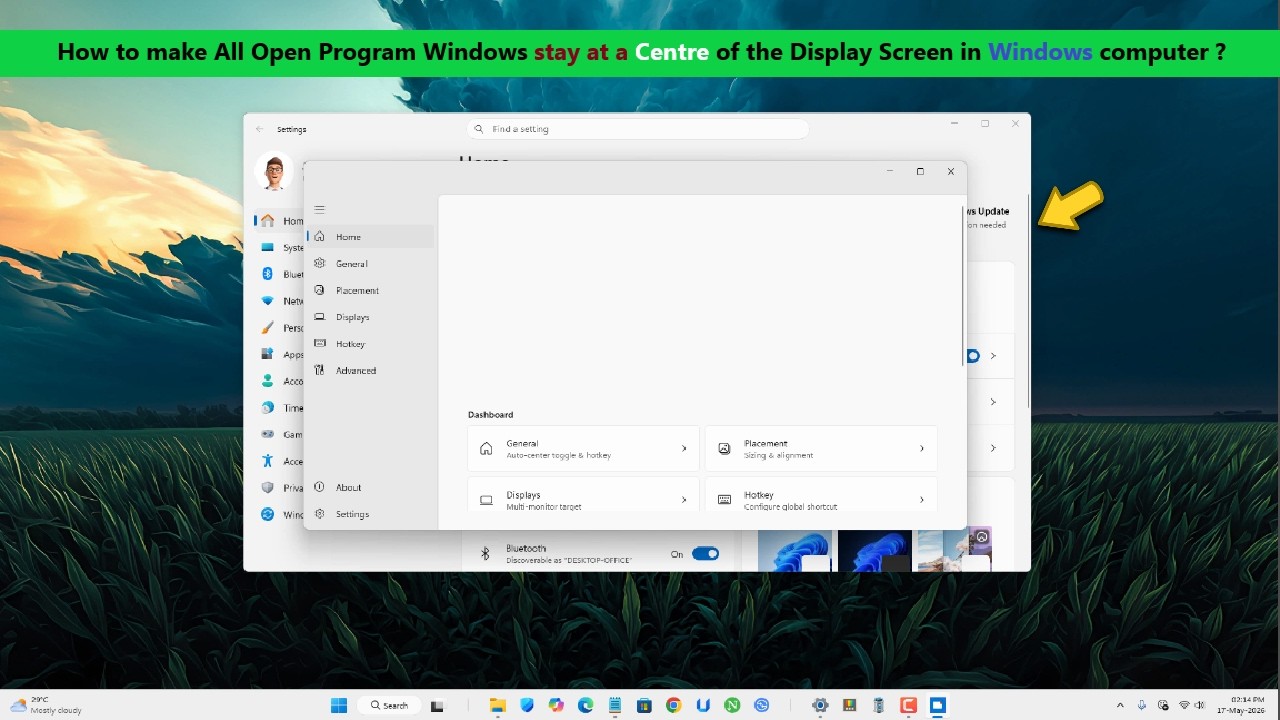The width and height of the screenshot is (1280, 720).
Task: Go back using the Settings window back arrow
Action: tap(260, 129)
